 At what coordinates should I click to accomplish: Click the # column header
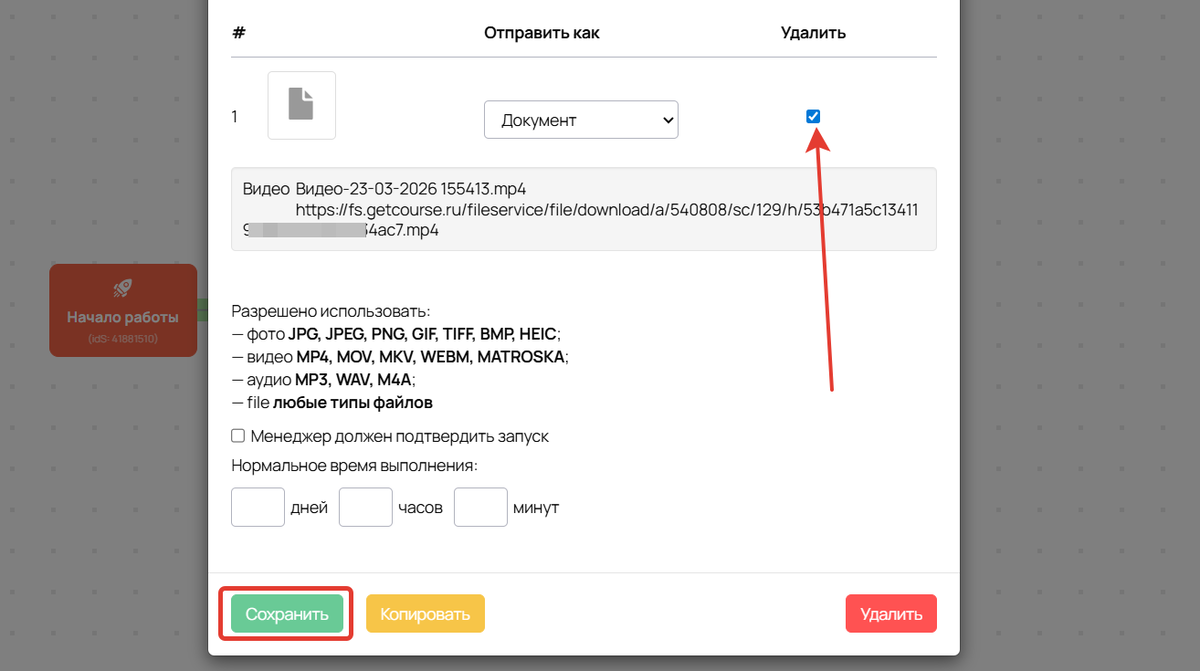[x=238, y=32]
